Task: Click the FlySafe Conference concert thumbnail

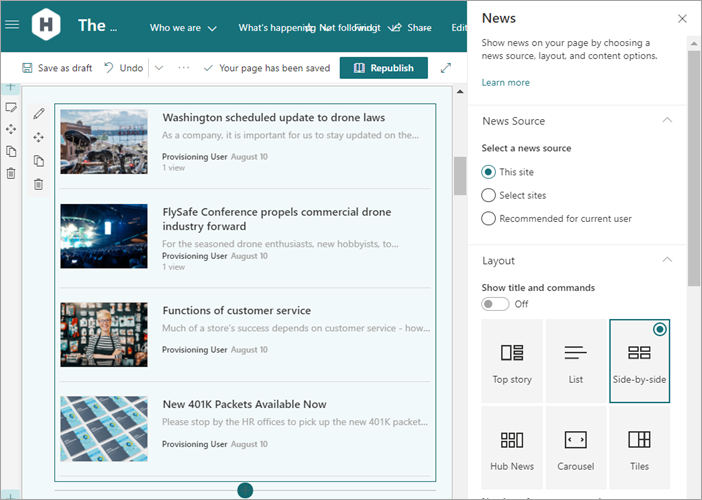Action: click(104, 236)
